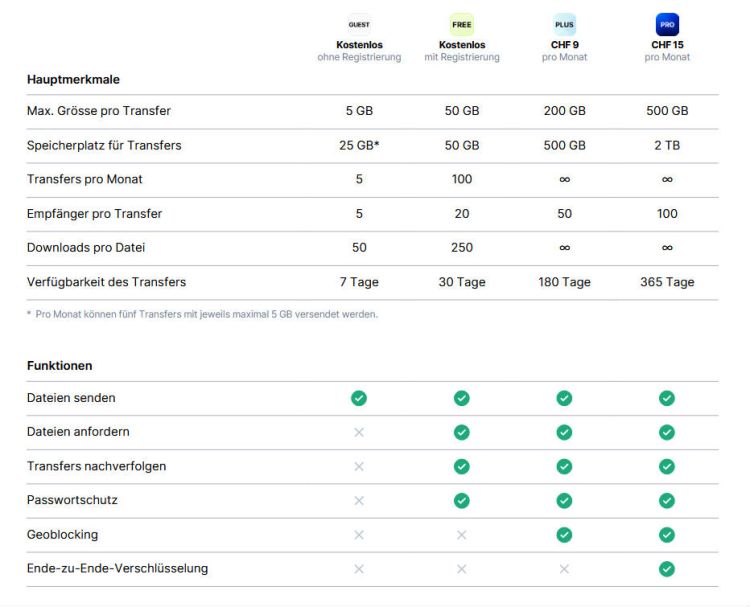Click the green FREE plan badge
The height and width of the screenshot is (607, 750).
462,24
